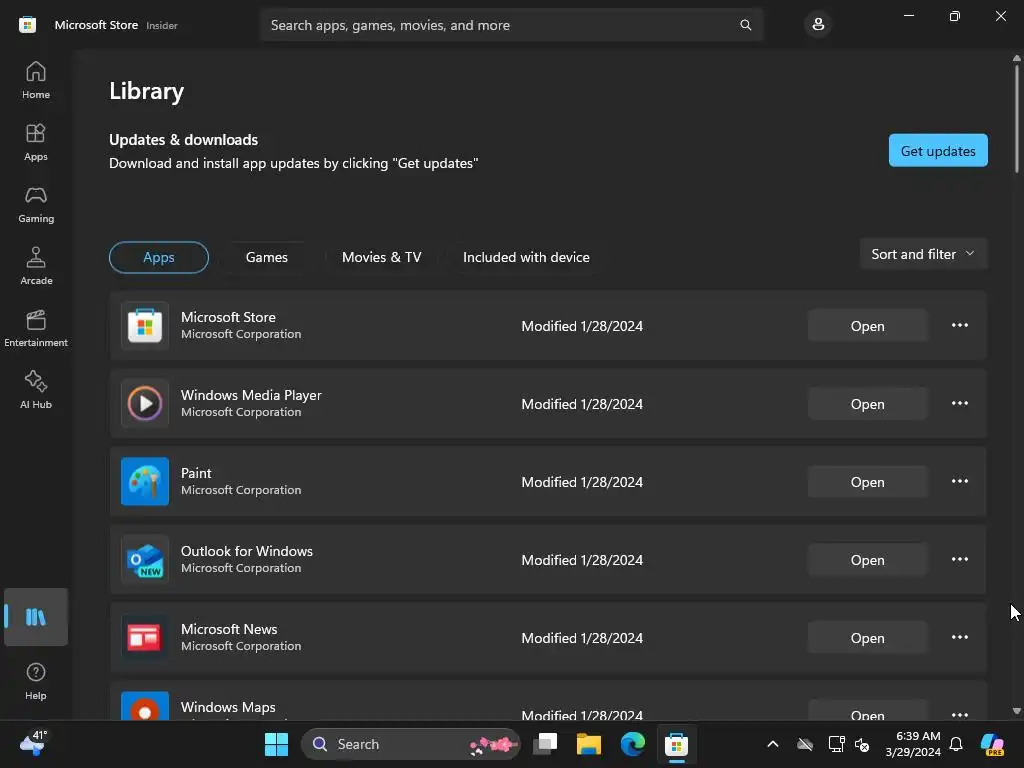Open Task View on the taskbar

pyautogui.click(x=545, y=744)
